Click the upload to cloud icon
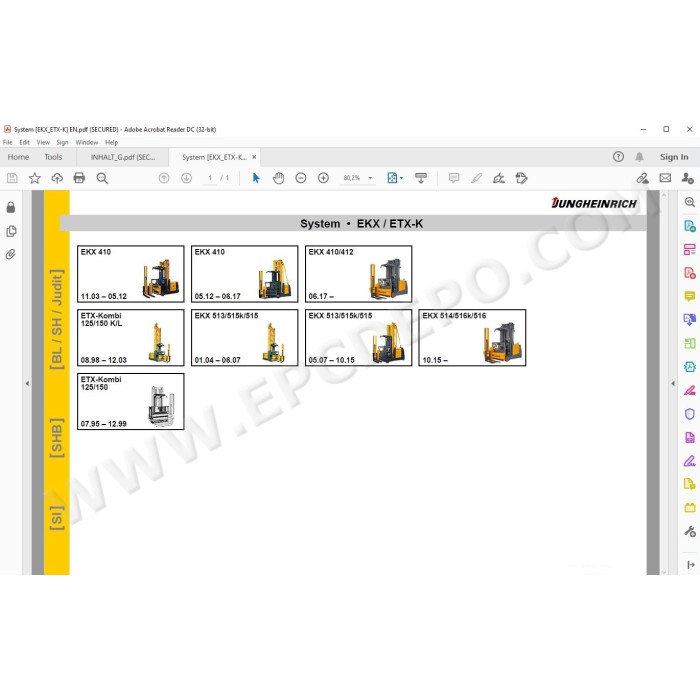The width and height of the screenshot is (700, 700). 57,178
